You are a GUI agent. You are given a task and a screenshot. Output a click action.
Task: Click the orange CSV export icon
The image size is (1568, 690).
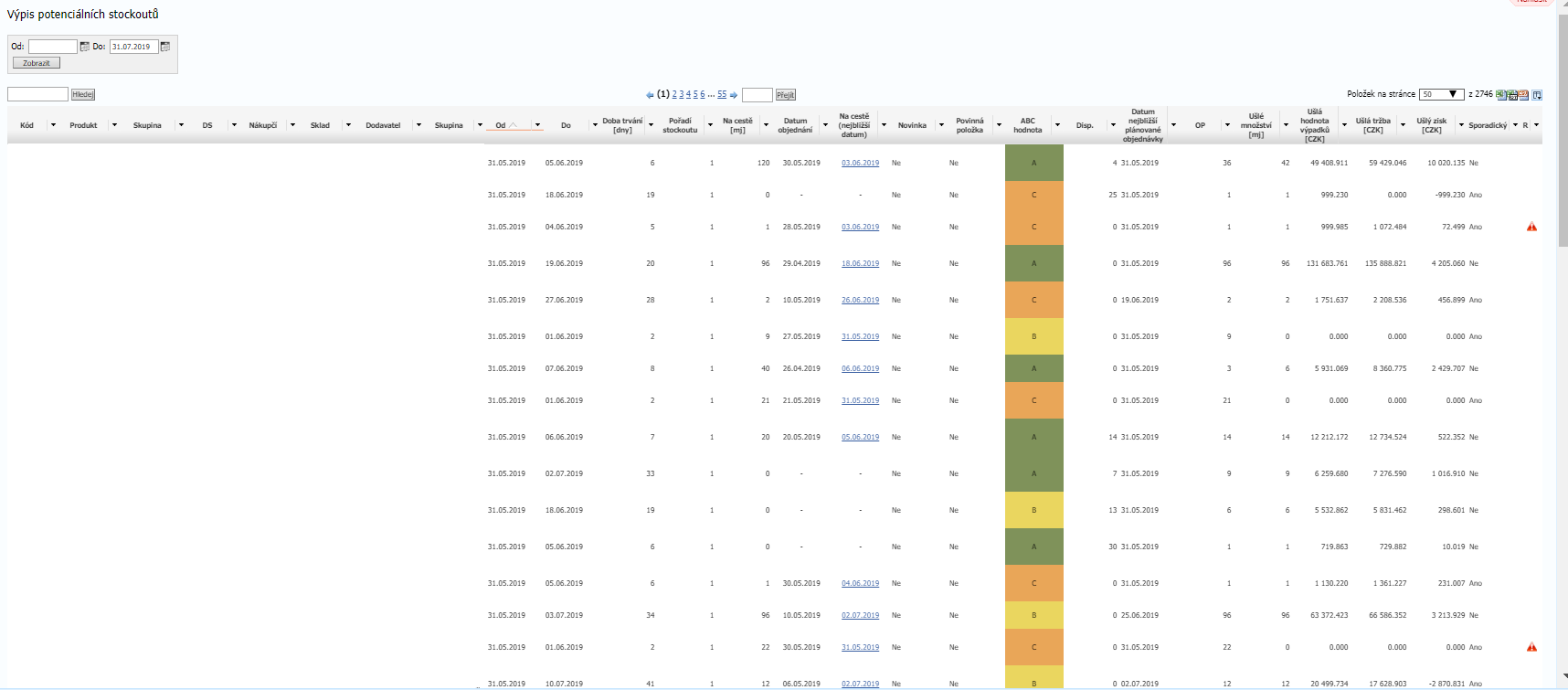tap(1524, 95)
